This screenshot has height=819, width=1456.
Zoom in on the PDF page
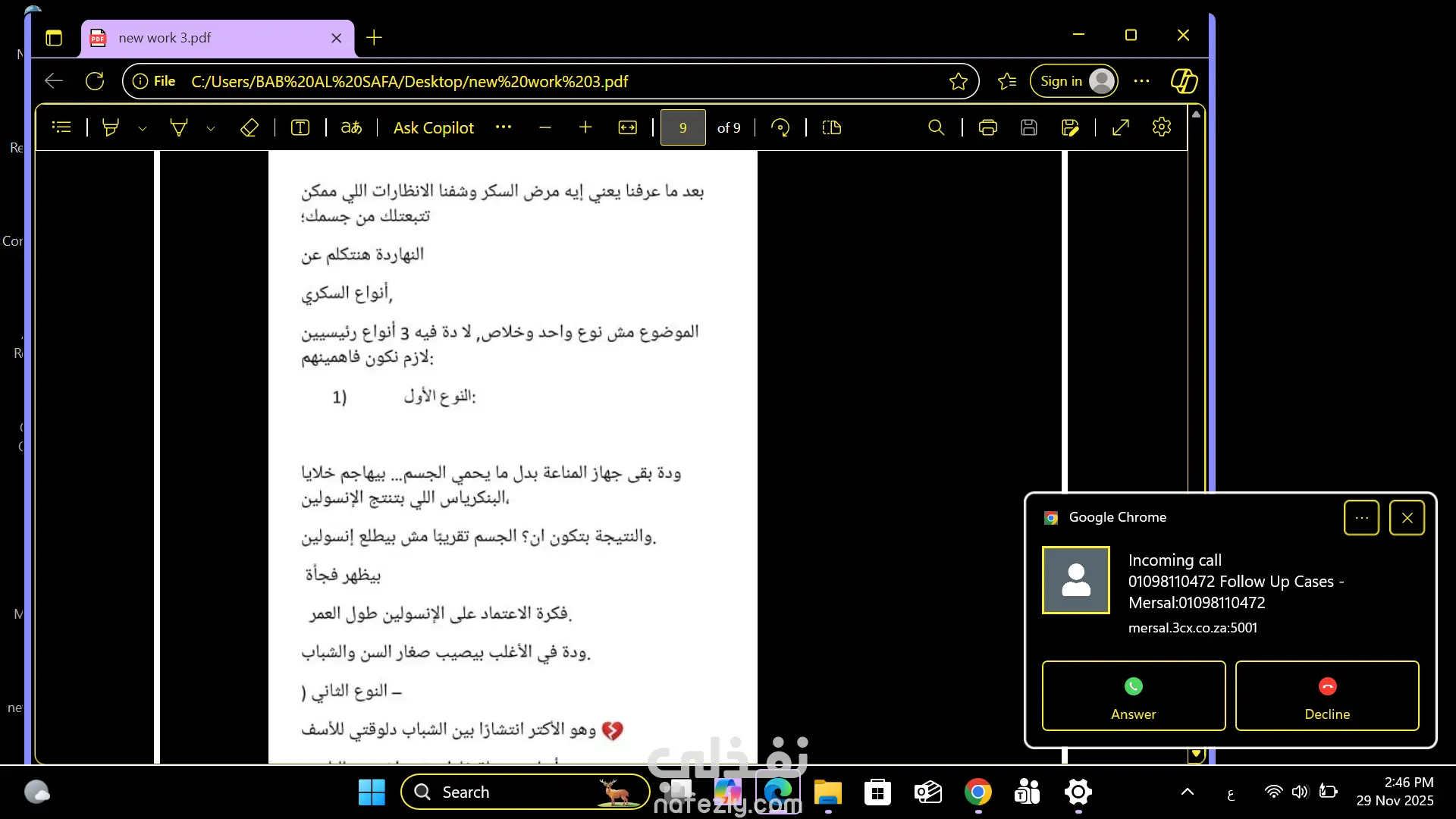[585, 127]
